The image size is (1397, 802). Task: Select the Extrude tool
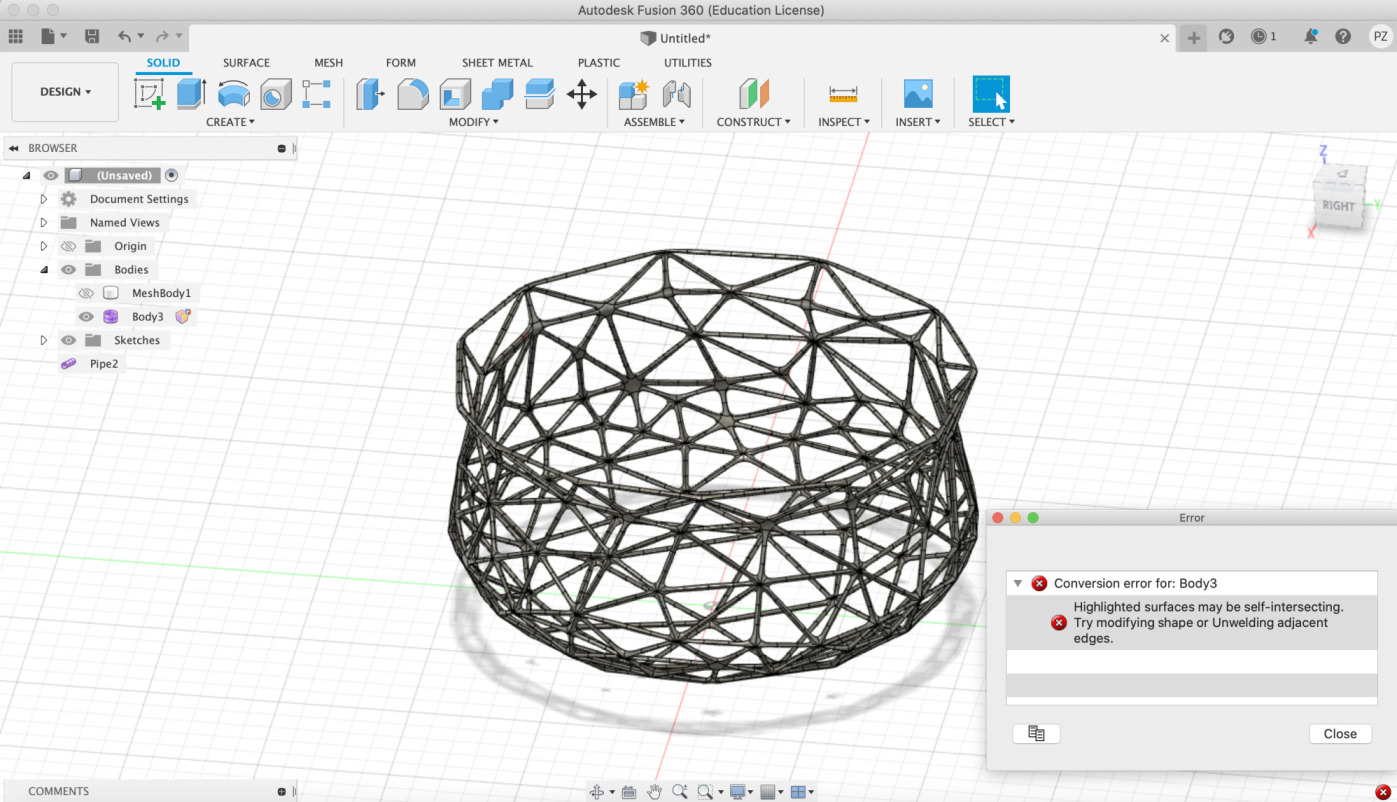click(191, 94)
